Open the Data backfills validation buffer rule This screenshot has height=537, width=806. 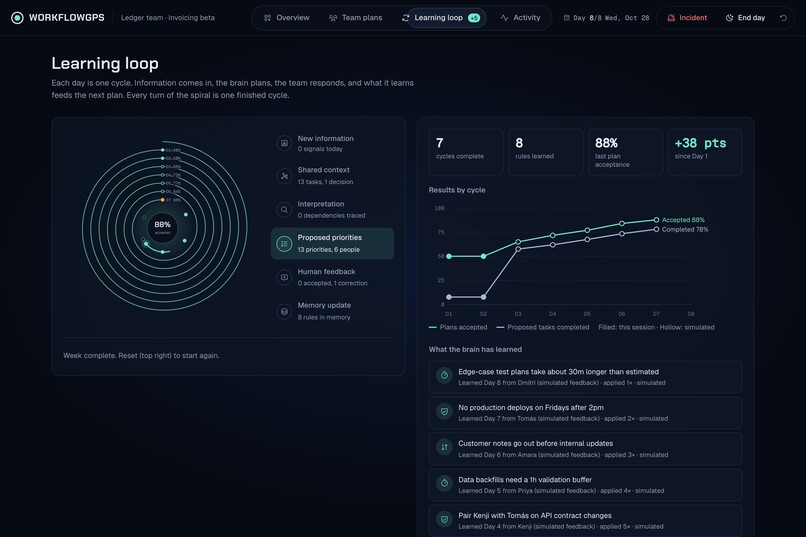585,485
